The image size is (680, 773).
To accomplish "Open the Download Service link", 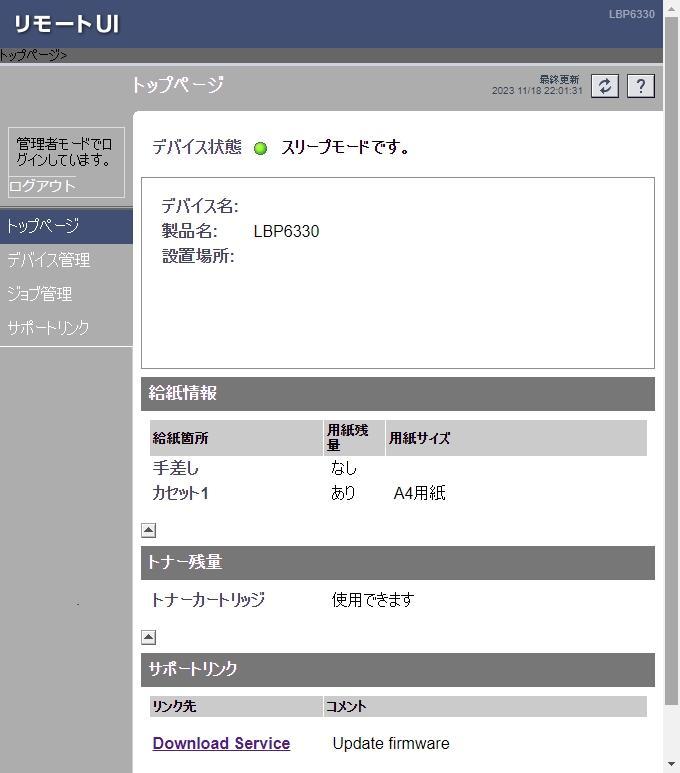I will point(221,743).
